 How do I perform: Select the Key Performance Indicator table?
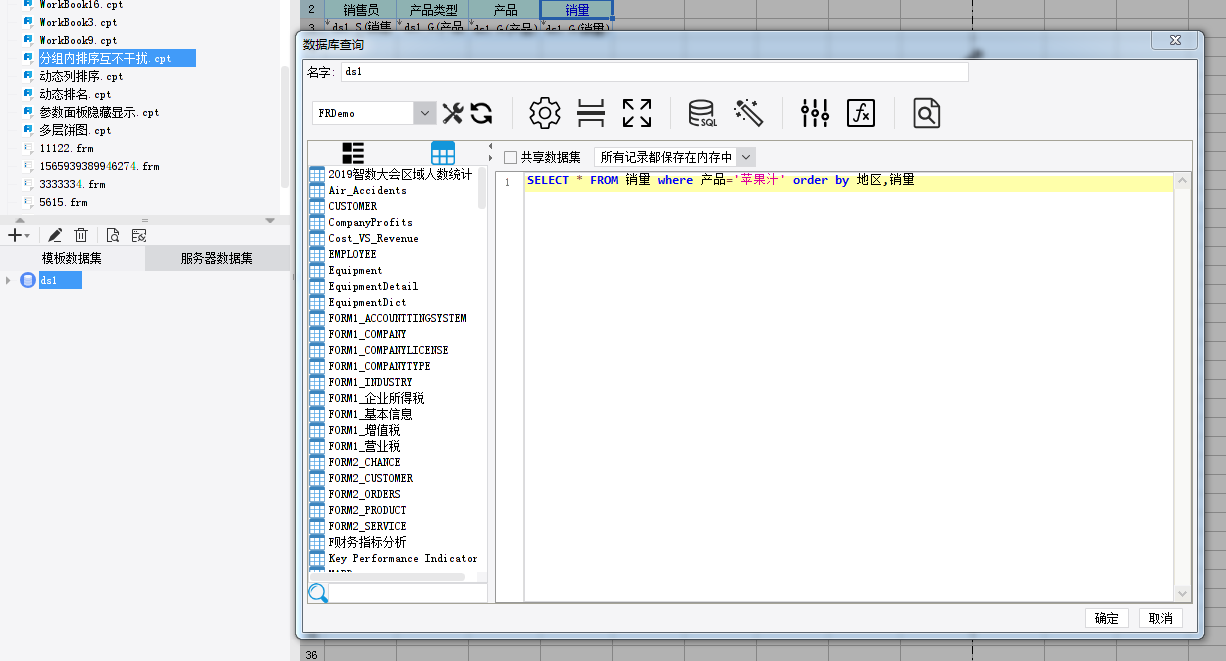tap(402, 558)
